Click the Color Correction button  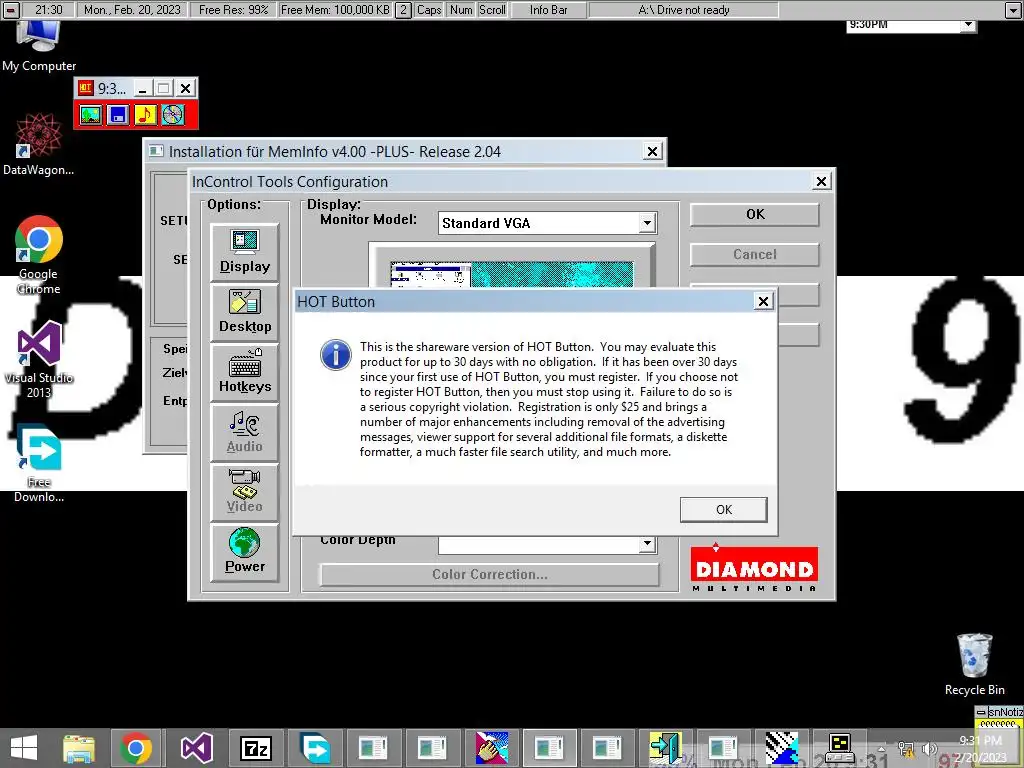[489, 575]
